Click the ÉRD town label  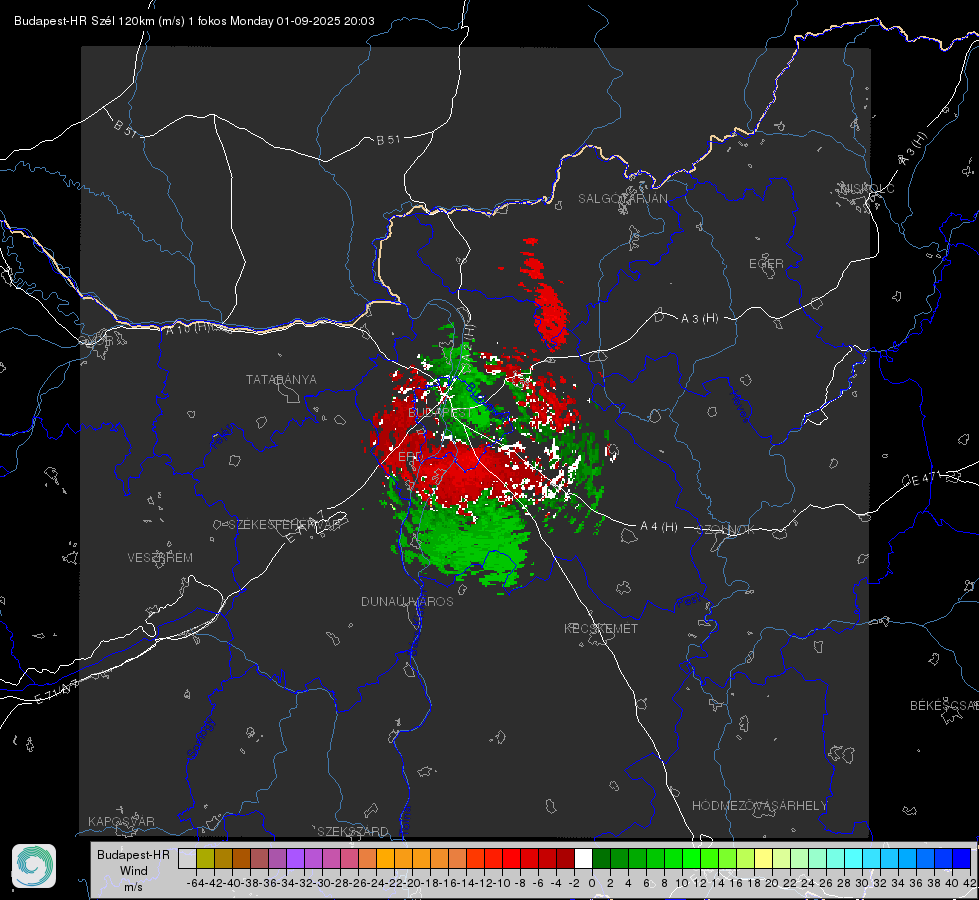click(410, 457)
